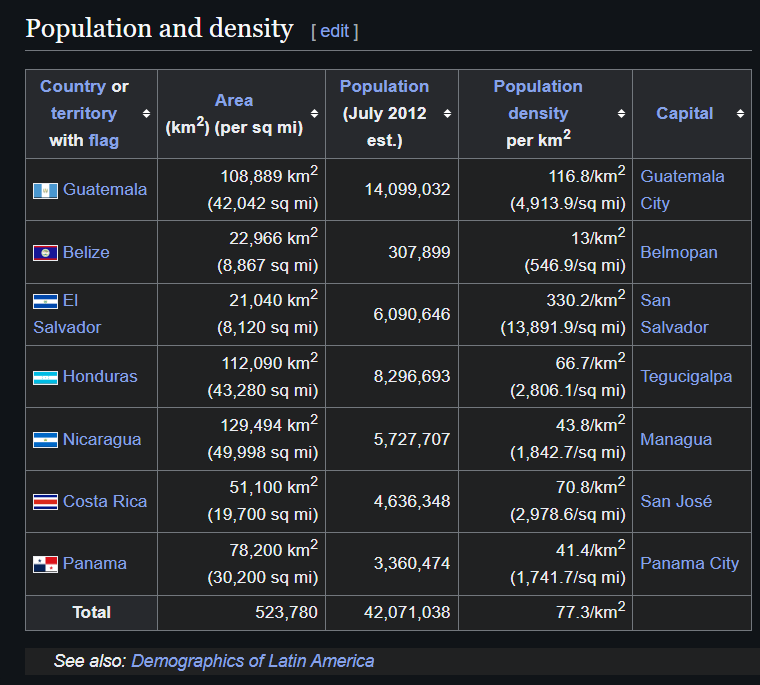Click El Salvador population 6,090,646
This screenshot has height=685, width=760.
coord(412,315)
